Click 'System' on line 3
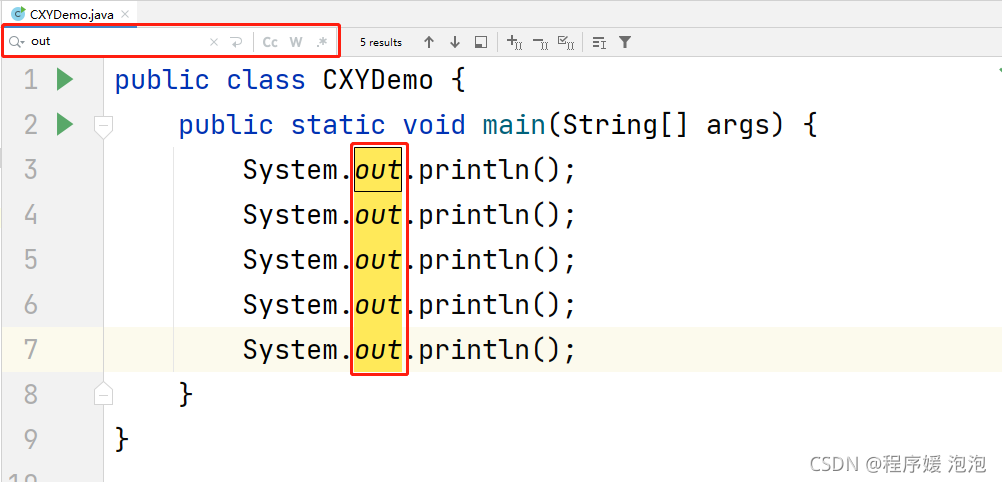The width and height of the screenshot is (1002, 482). point(291,170)
